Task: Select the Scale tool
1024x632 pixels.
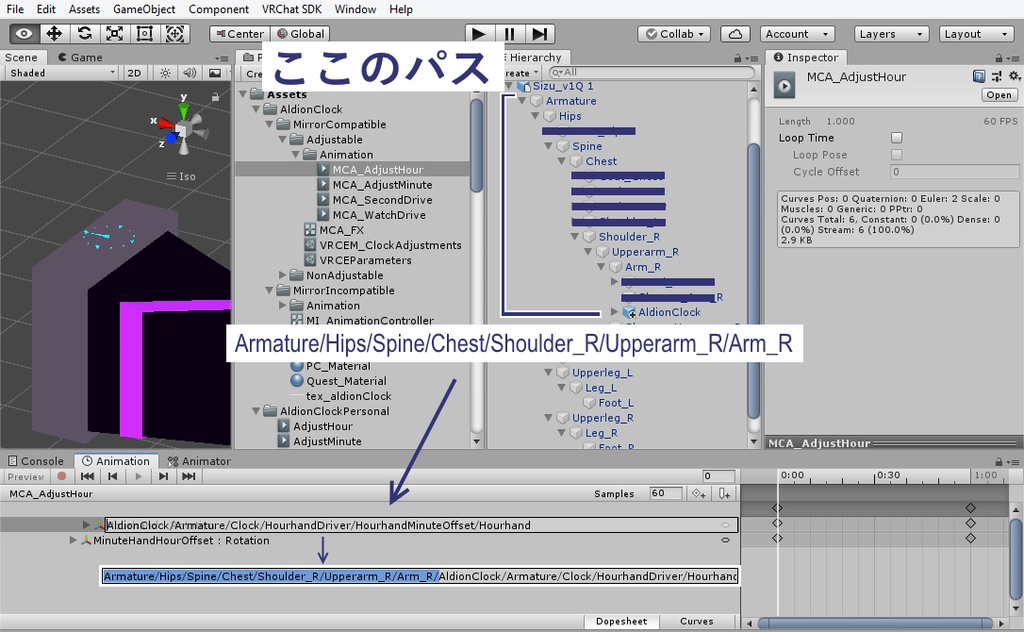Action: [114, 33]
